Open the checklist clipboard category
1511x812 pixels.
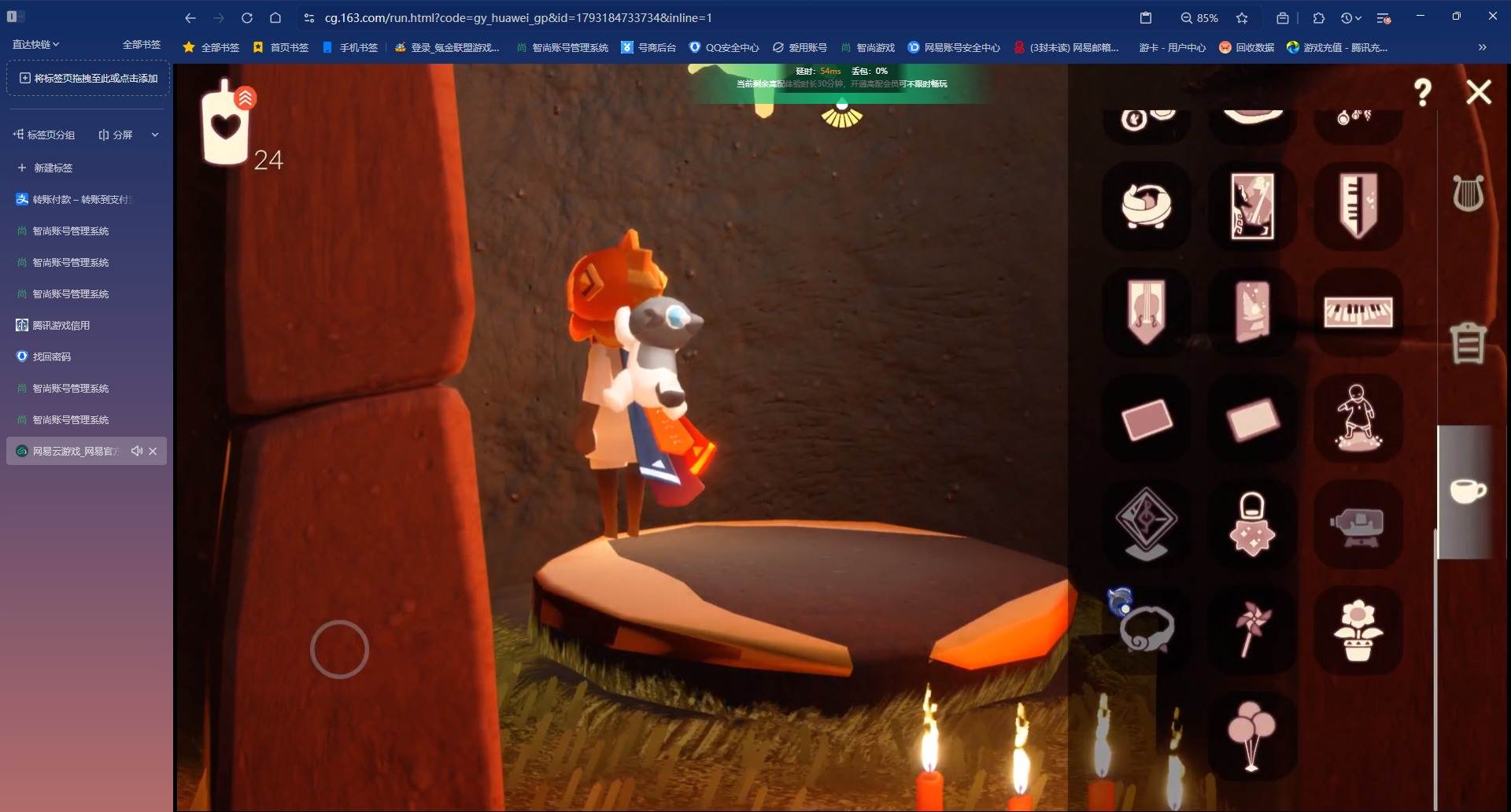[1468, 343]
